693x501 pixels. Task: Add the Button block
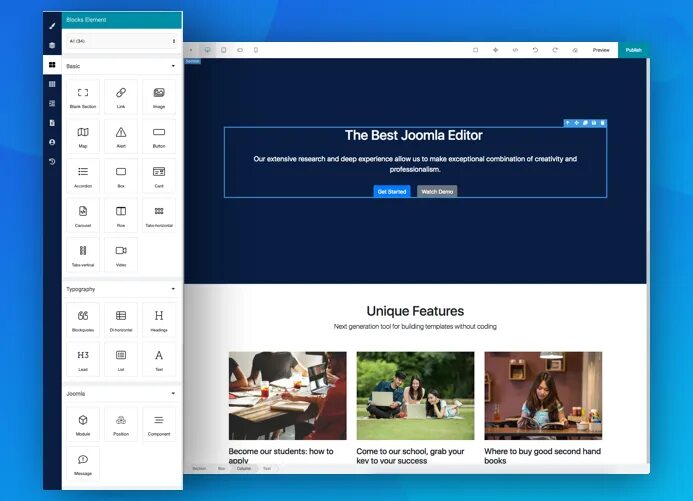[159, 136]
